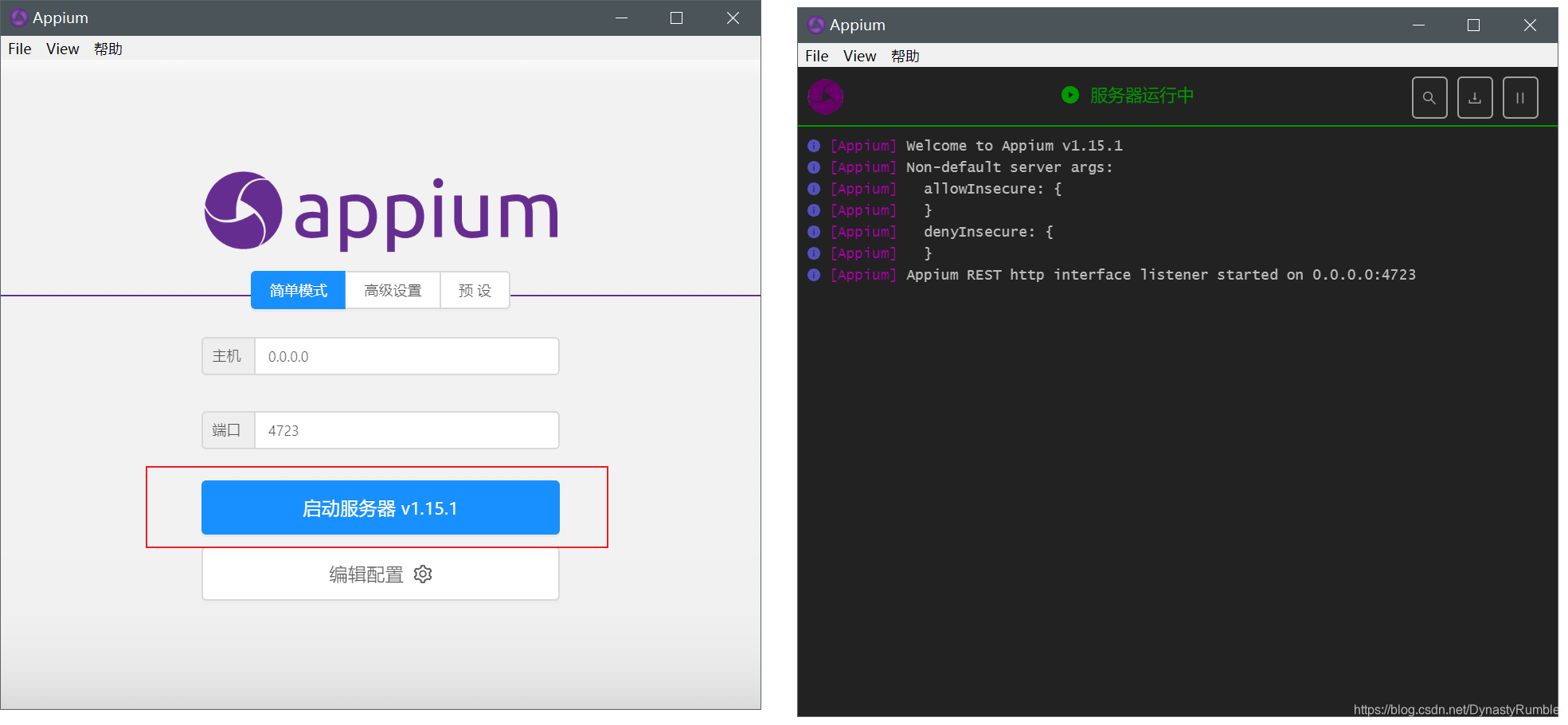The height and width of the screenshot is (725, 1568).
Task: Click the large appium logo image
Action: tap(381, 211)
